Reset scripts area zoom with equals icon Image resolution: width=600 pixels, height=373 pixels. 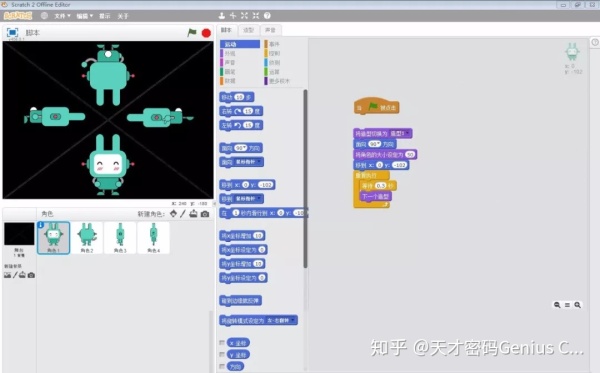tap(567, 305)
